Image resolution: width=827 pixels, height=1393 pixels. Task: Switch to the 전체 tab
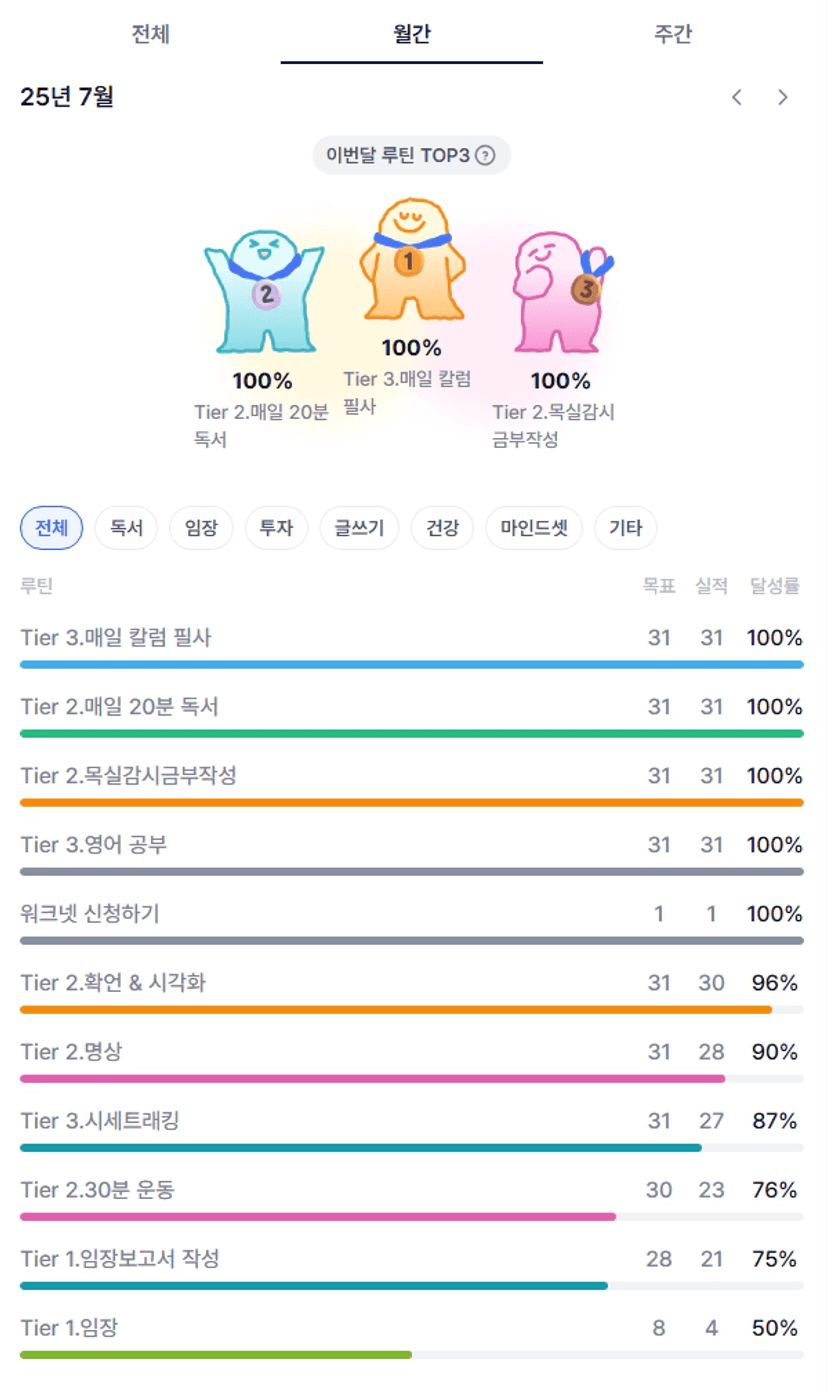[x=150, y=34]
